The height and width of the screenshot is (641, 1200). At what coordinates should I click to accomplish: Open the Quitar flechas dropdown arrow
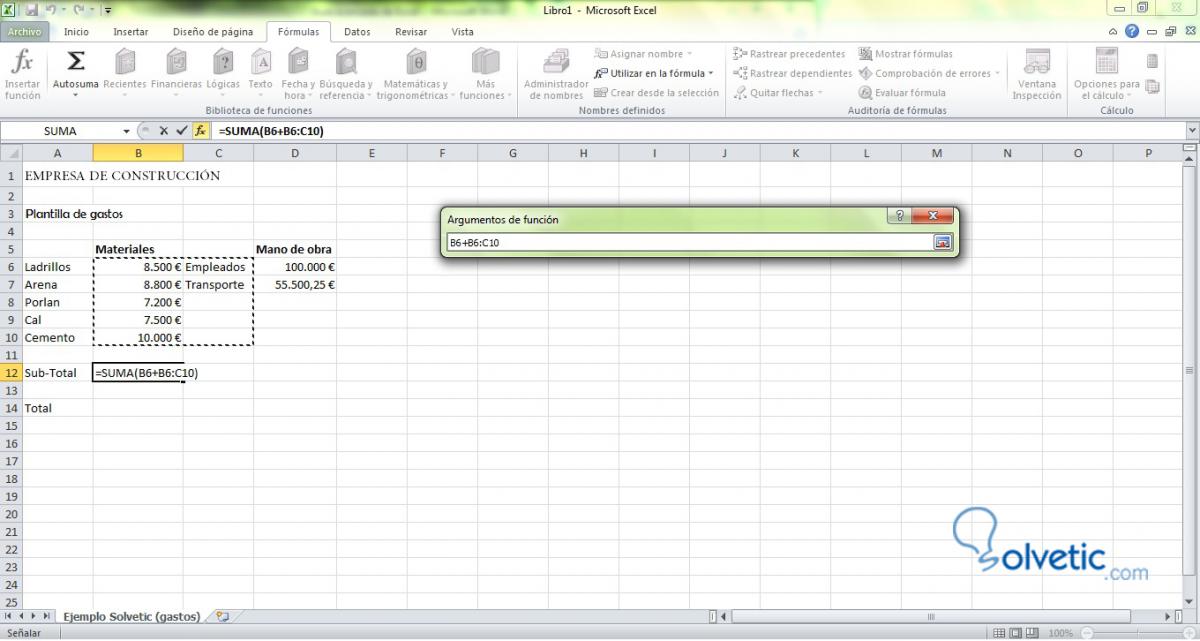tap(821, 93)
